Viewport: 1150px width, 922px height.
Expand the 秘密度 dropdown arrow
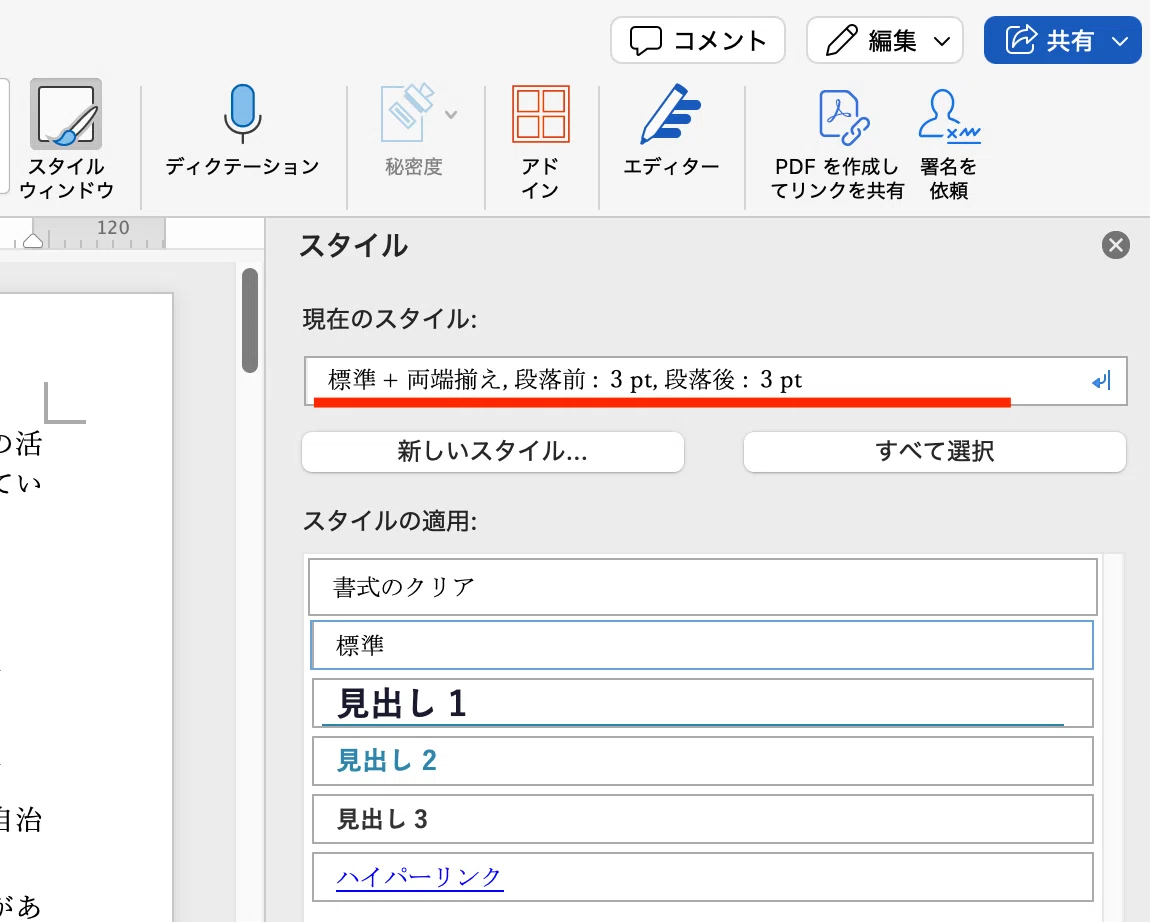[451, 114]
